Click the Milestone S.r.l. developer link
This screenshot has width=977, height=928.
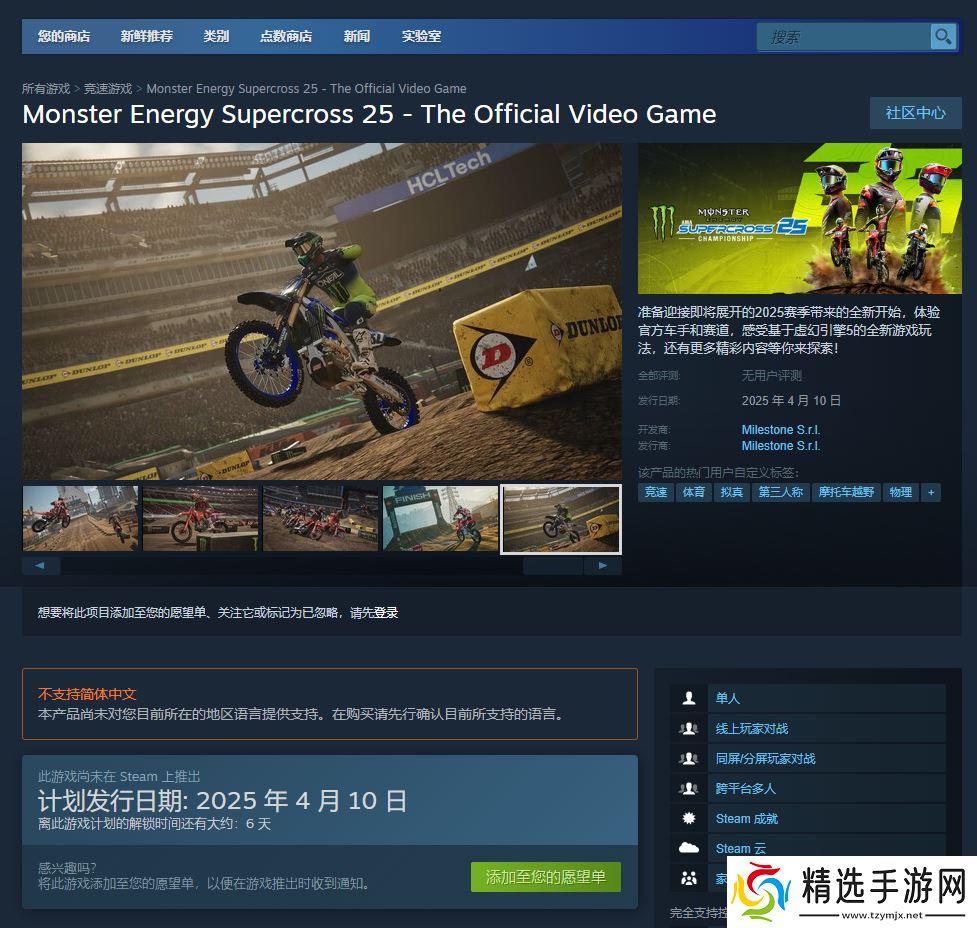click(x=780, y=430)
